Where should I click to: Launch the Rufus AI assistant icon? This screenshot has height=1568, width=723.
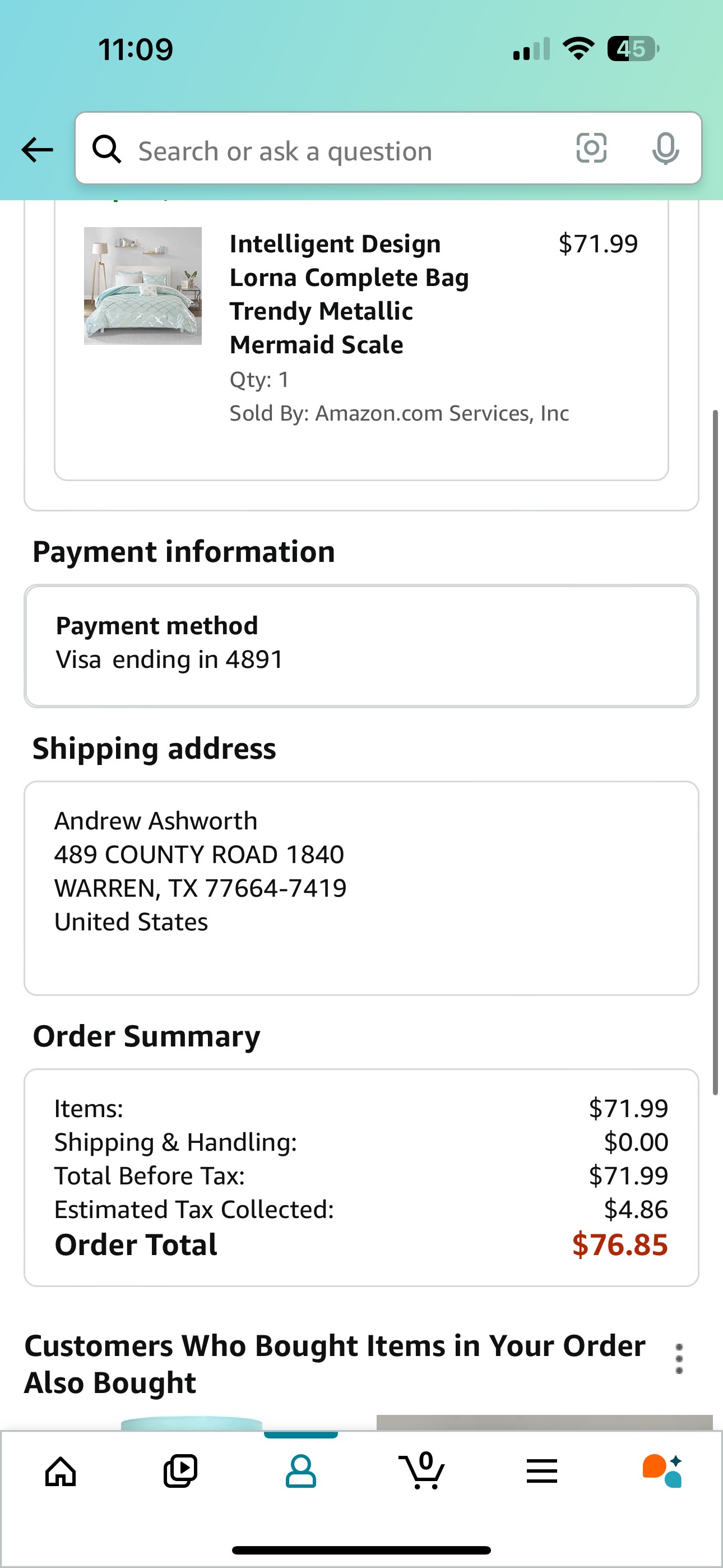[662, 1471]
